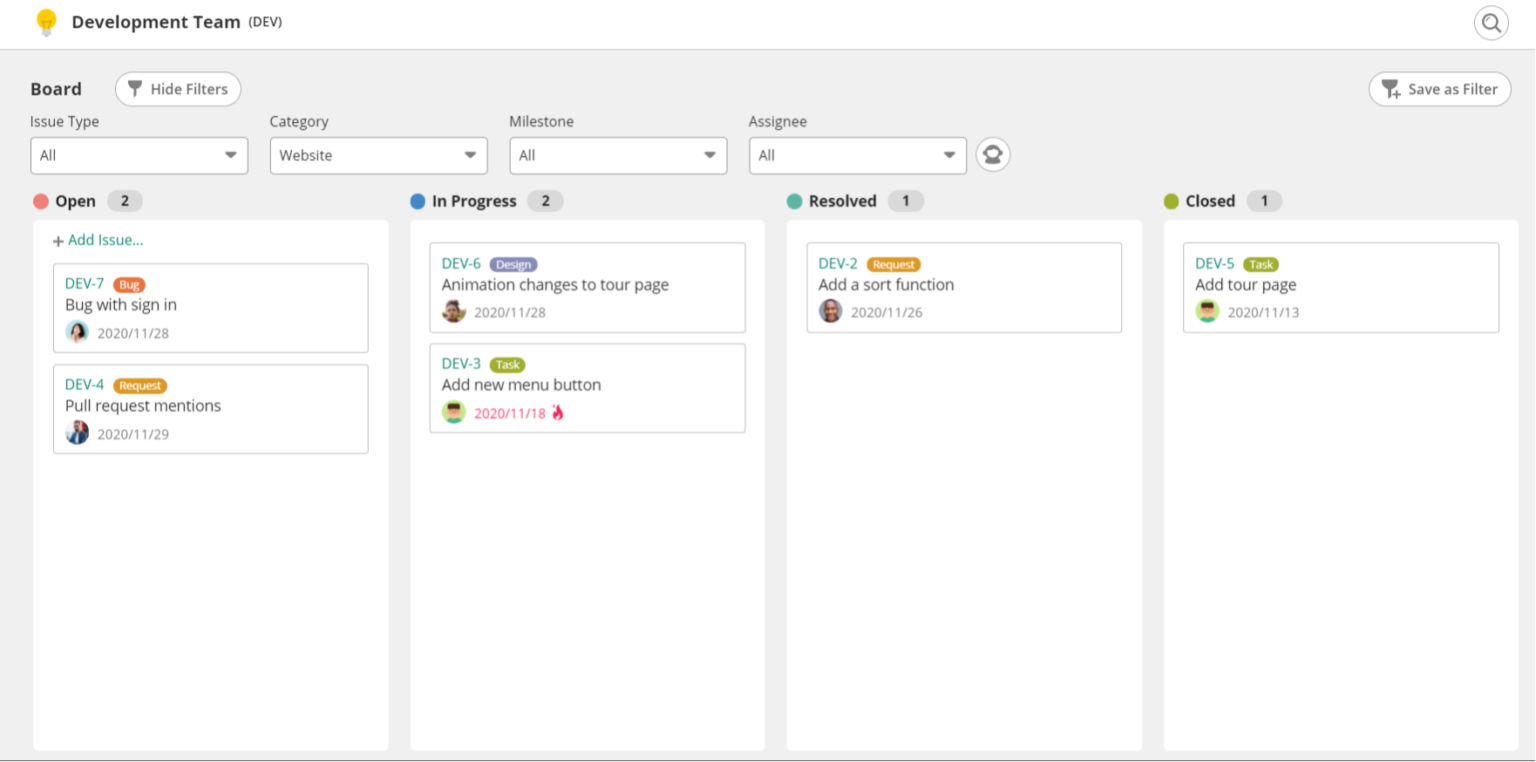Click the teal Resolved status dot
The image size is (1536, 762).
tap(794, 201)
